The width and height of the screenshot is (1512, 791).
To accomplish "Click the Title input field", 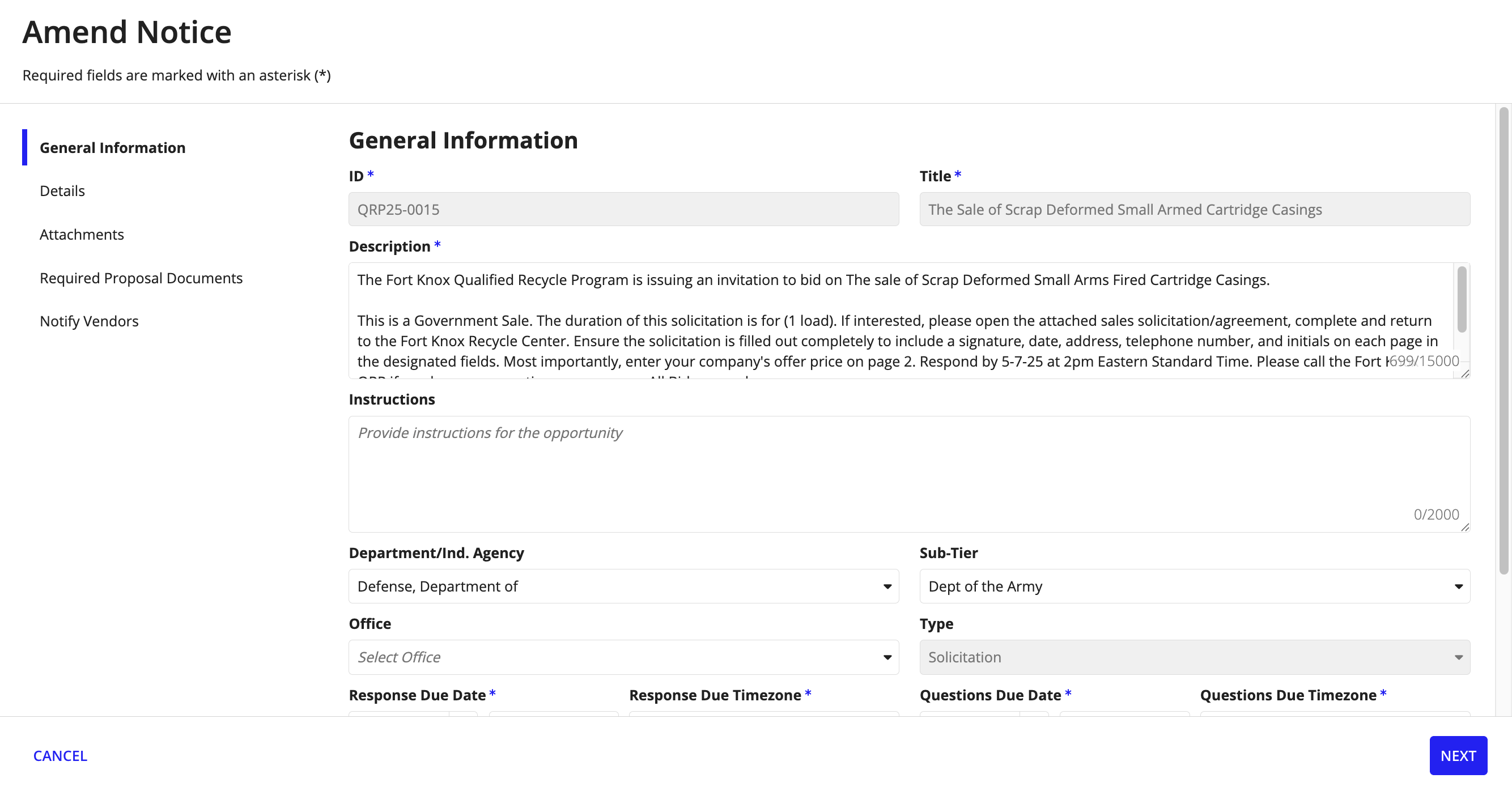I will [1195, 209].
